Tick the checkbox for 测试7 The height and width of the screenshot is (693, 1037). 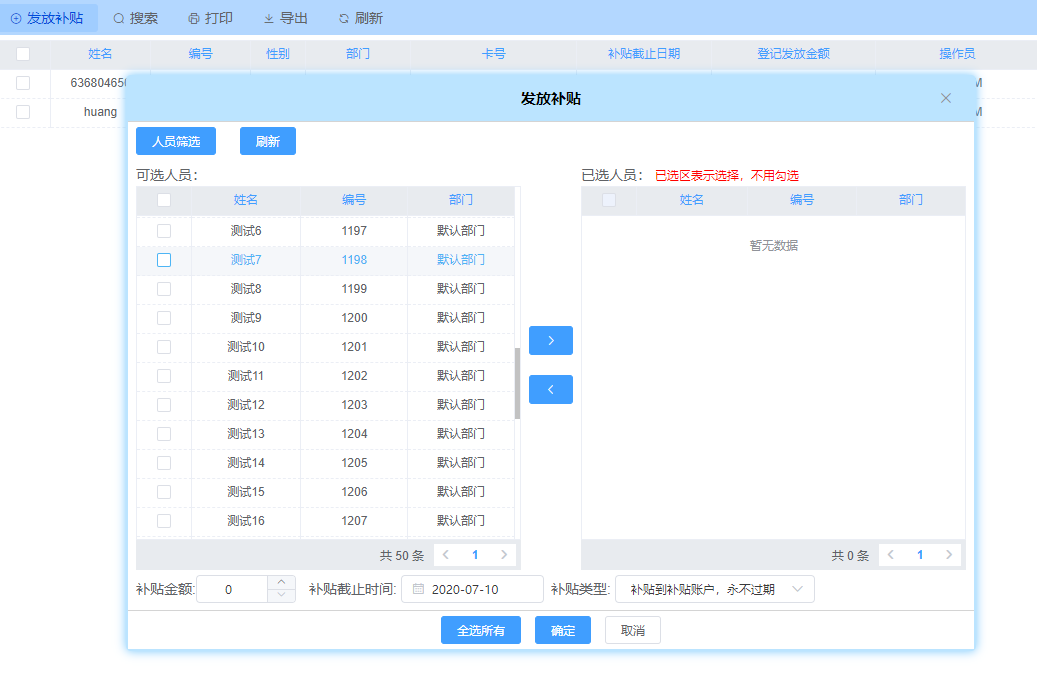tap(164, 260)
